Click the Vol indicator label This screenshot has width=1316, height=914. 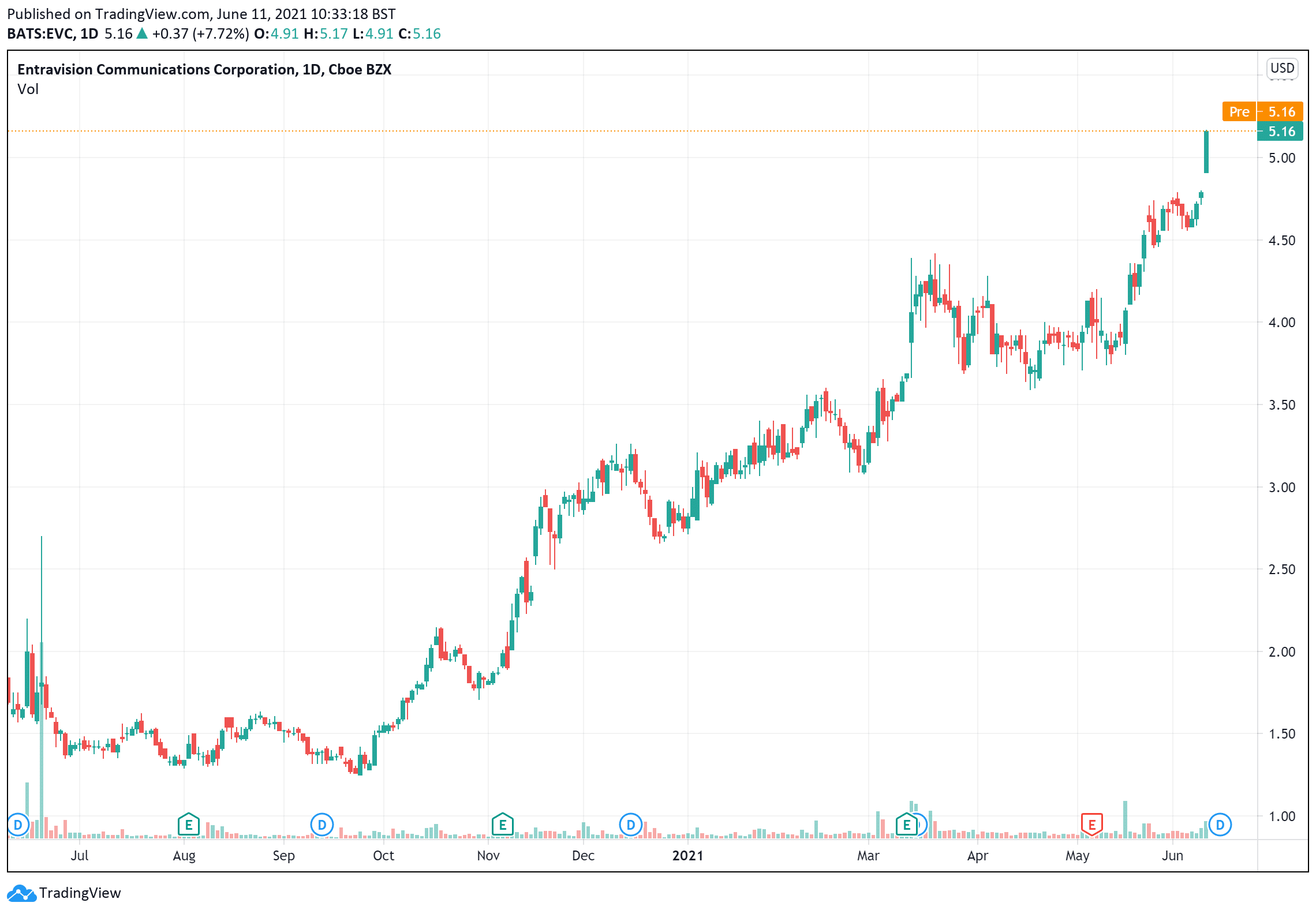[28, 89]
